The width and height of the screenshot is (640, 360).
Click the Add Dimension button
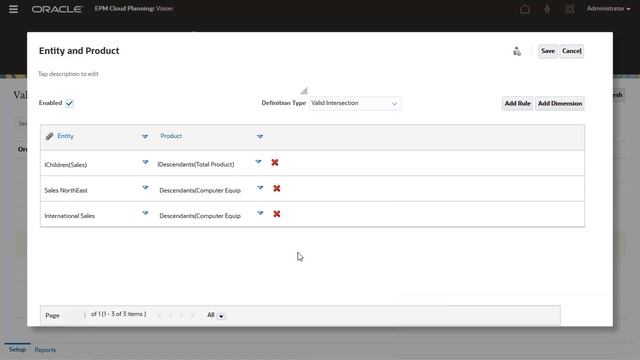click(x=560, y=103)
